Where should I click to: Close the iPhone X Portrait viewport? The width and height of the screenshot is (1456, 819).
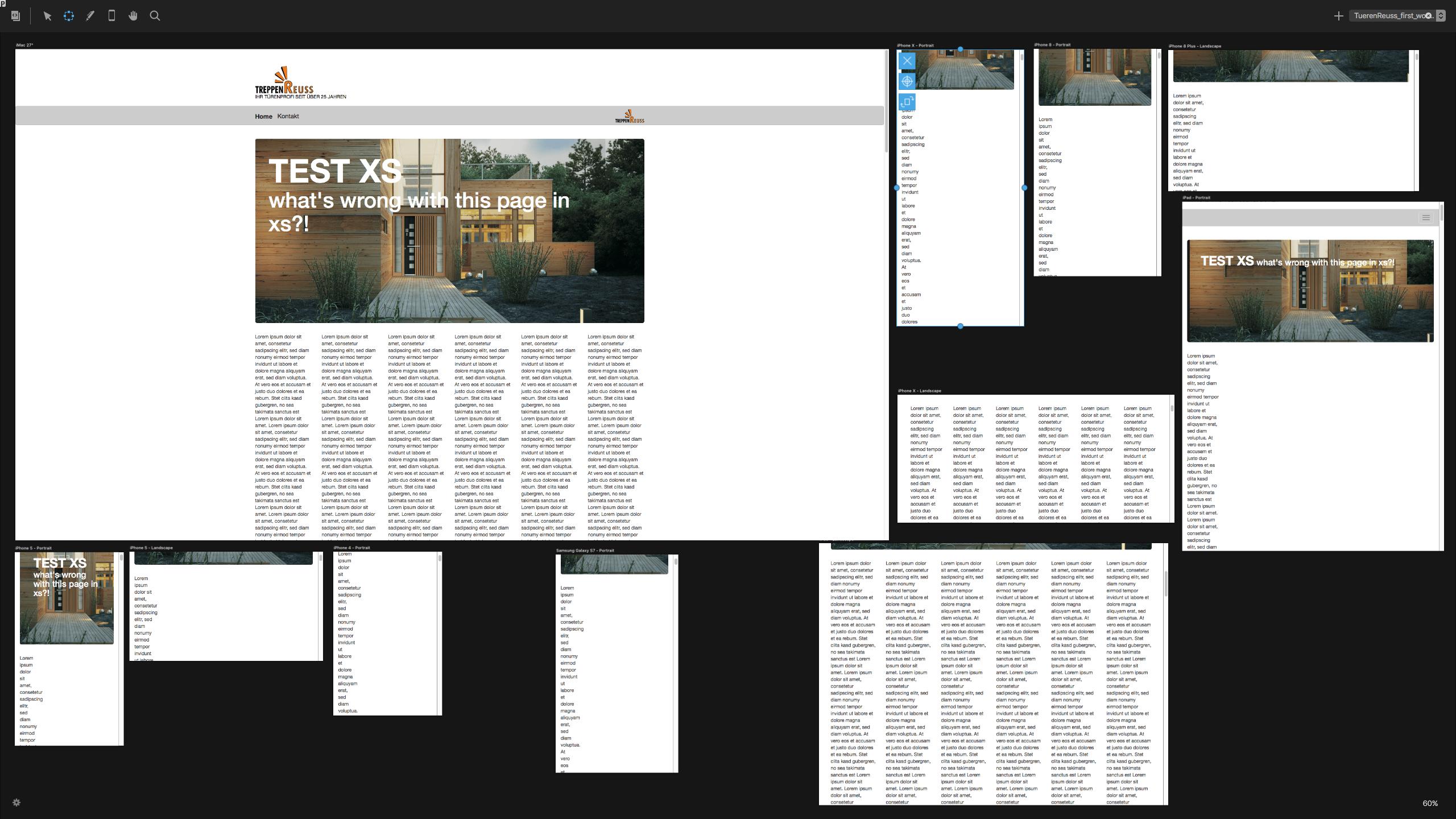(x=907, y=61)
